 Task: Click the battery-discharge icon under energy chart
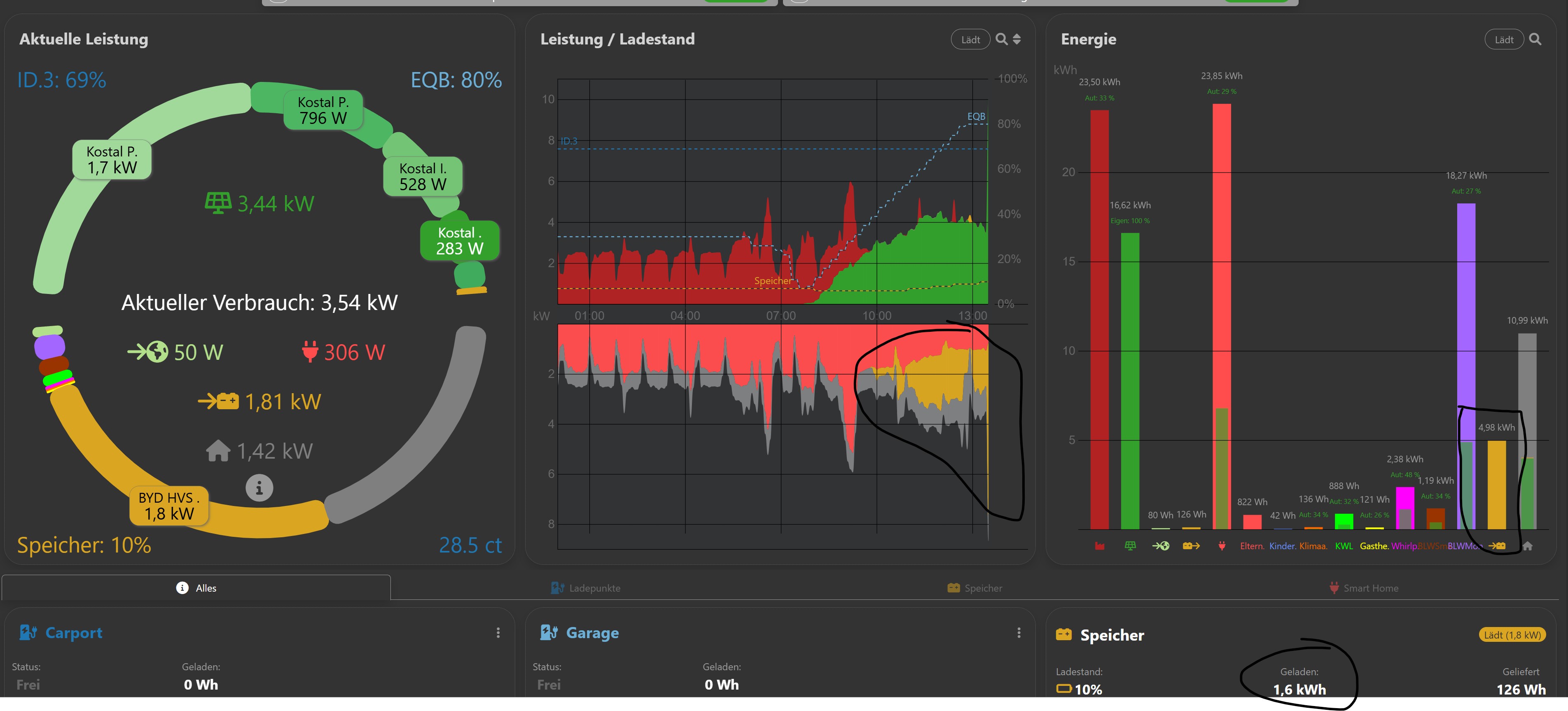coord(1191,545)
